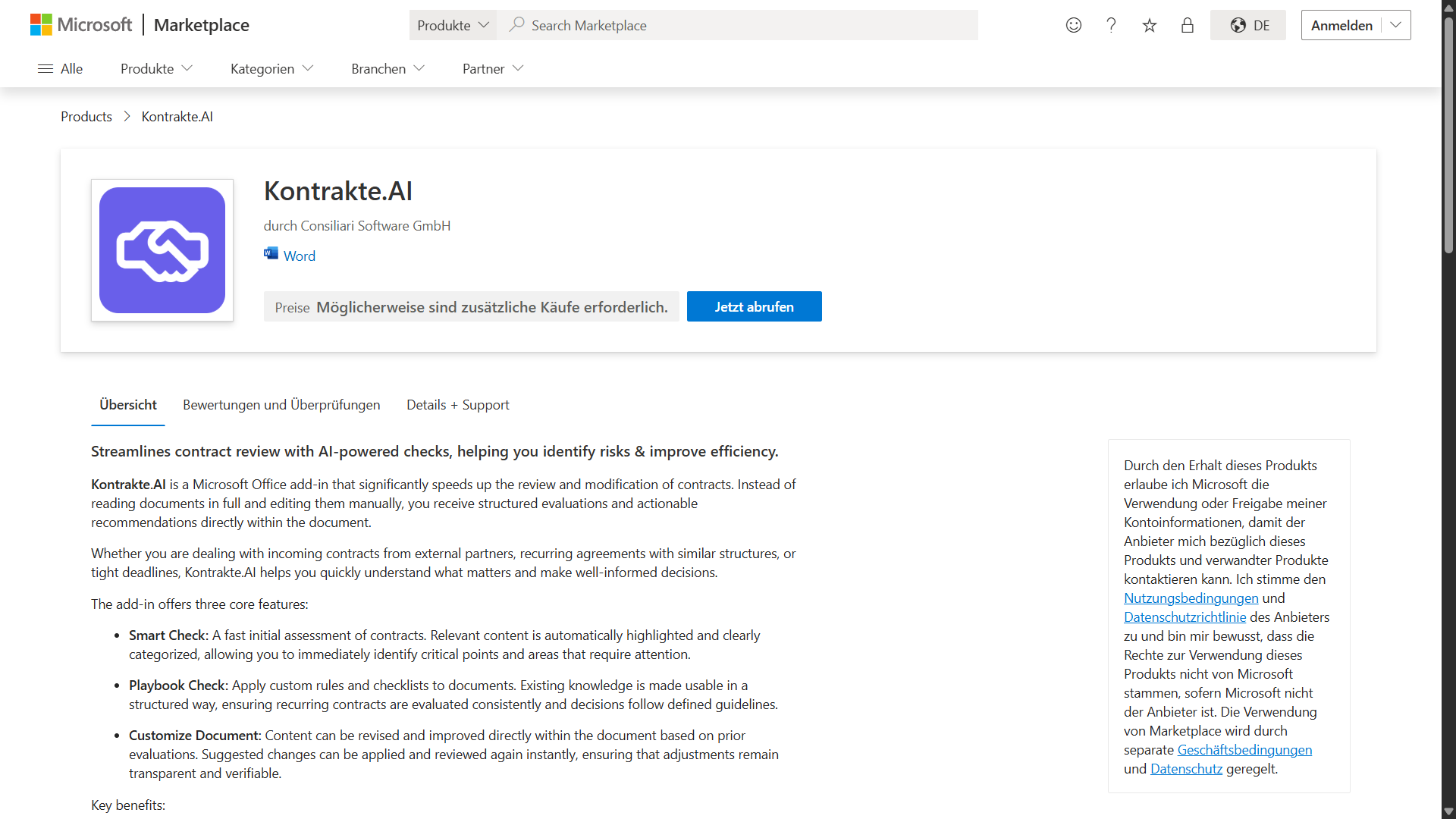Expand the Produkte navigation menu
Viewport: 1456px width, 819px height.
tap(156, 68)
